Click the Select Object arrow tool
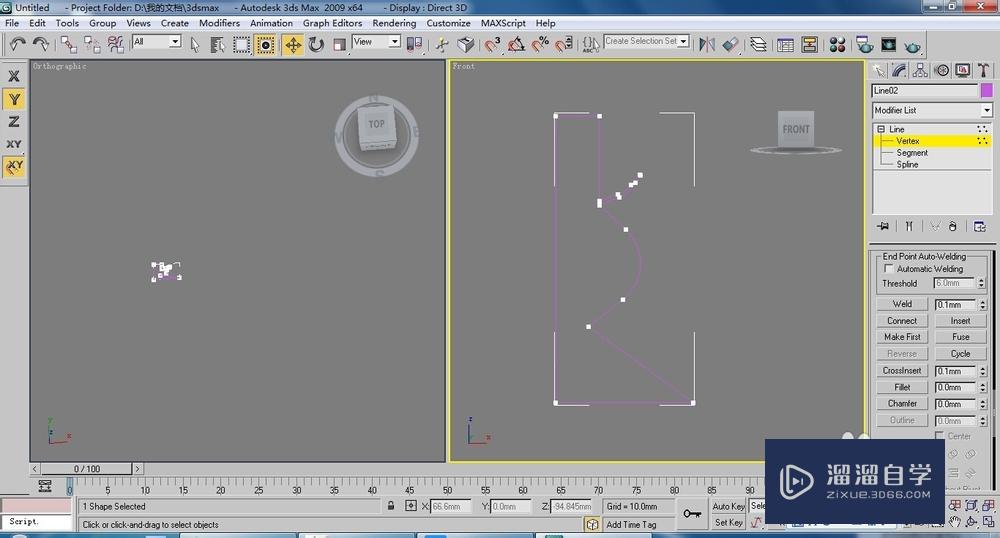Image resolution: width=1000 pixels, height=538 pixels. pyautogui.click(x=194, y=44)
